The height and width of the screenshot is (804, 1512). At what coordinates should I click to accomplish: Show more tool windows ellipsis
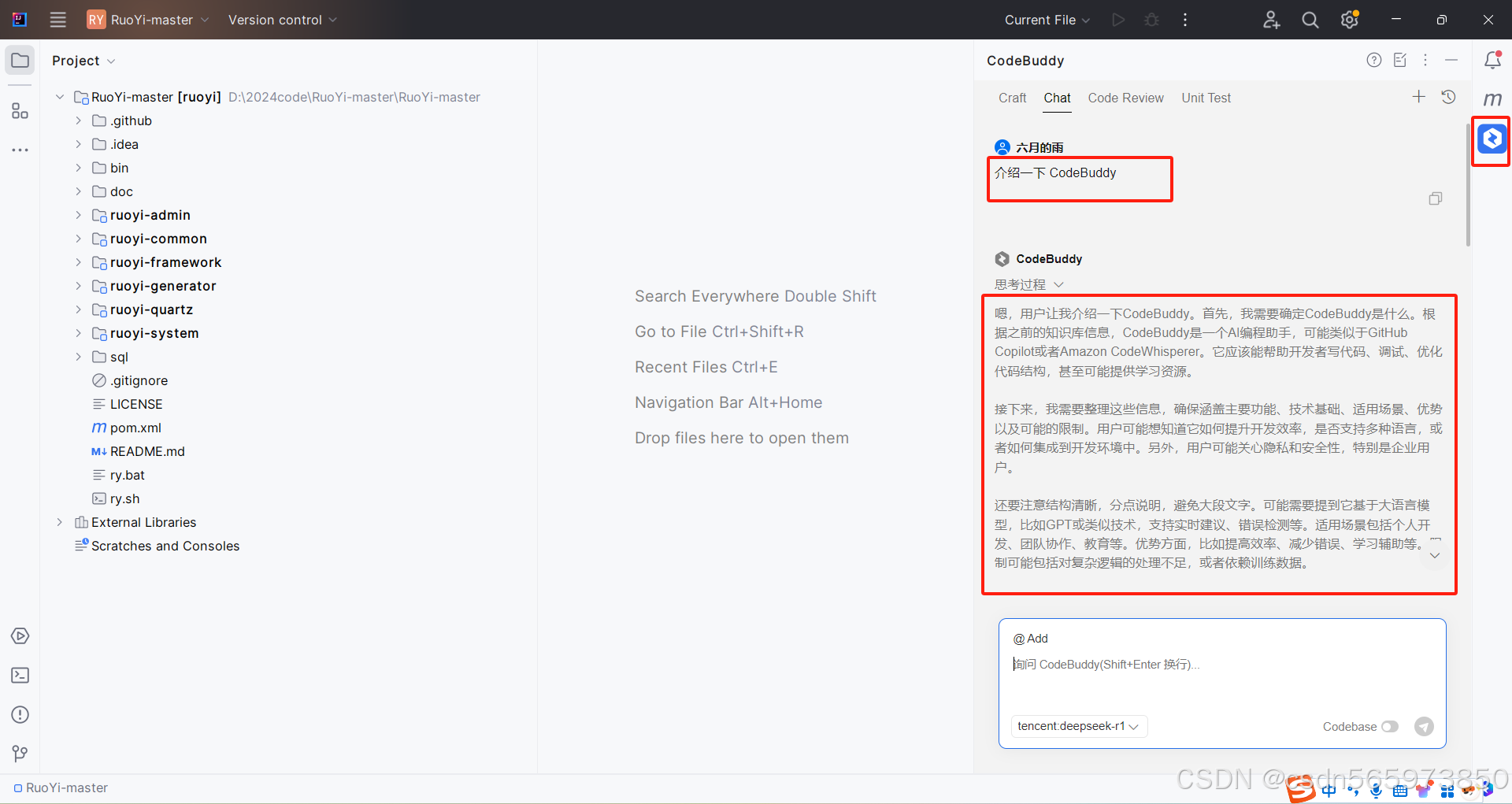click(20, 150)
